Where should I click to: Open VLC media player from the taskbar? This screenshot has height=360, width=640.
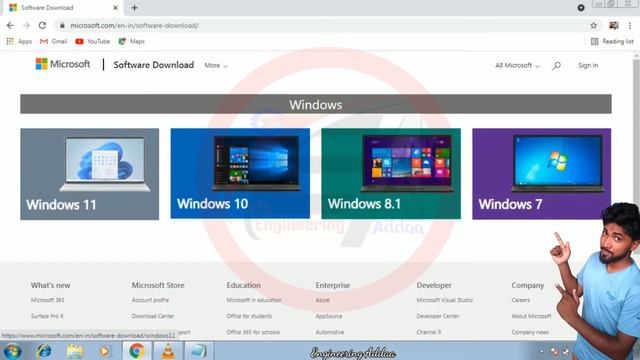(x=168, y=351)
